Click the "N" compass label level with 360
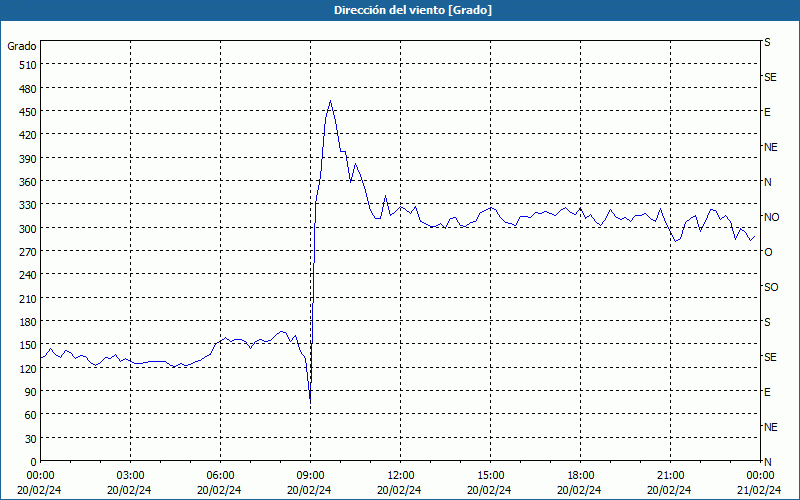The width and height of the screenshot is (800, 500). tap(767, 182)
